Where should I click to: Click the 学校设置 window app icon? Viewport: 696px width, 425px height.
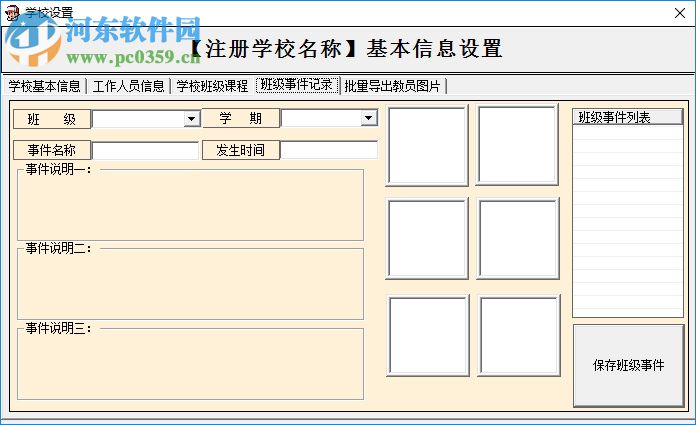click(x=12, y=13)
